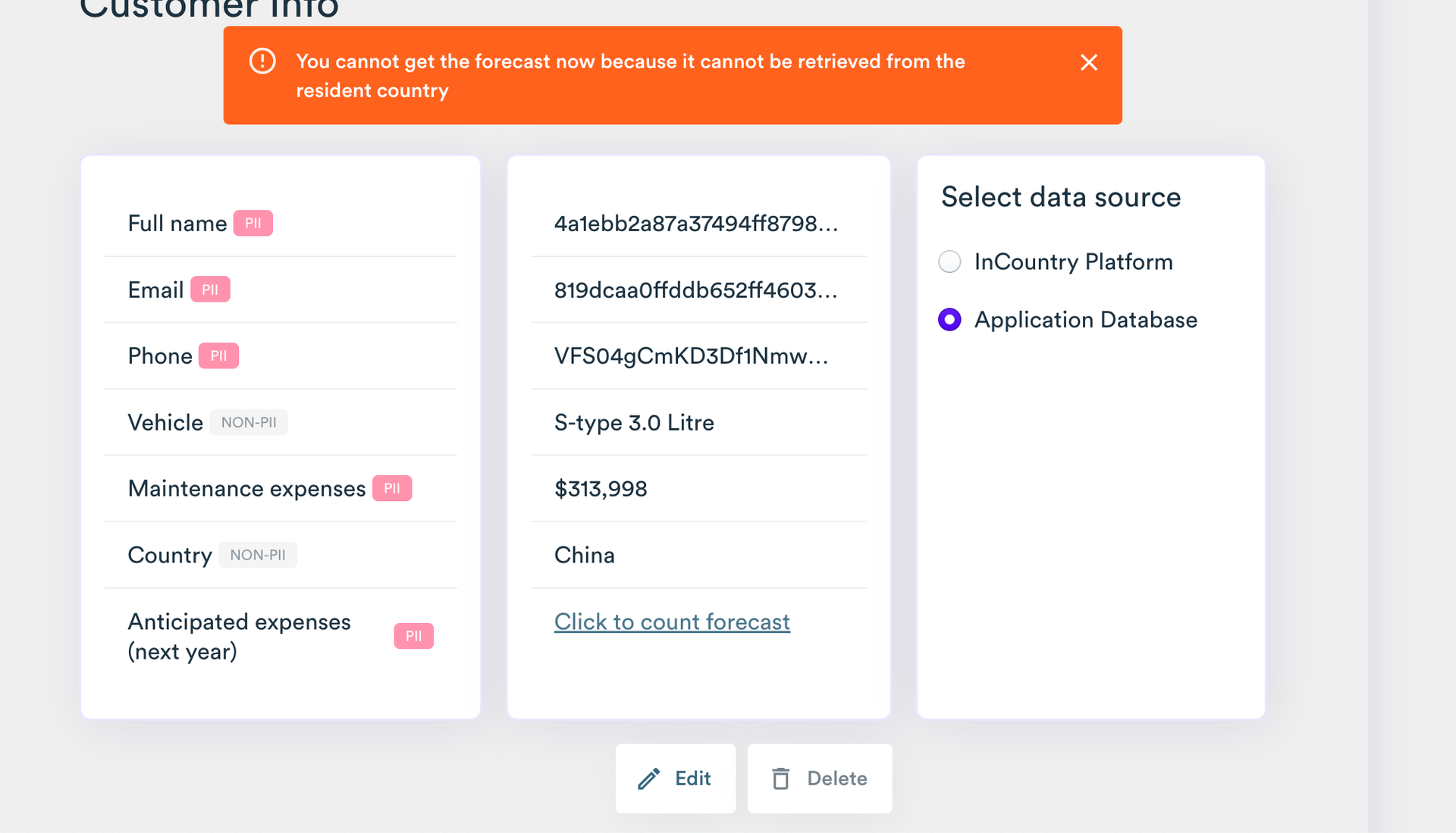
Task: Click the NON-PII badge beside Country
Action: pyautogui.click(x=258, y=555)
